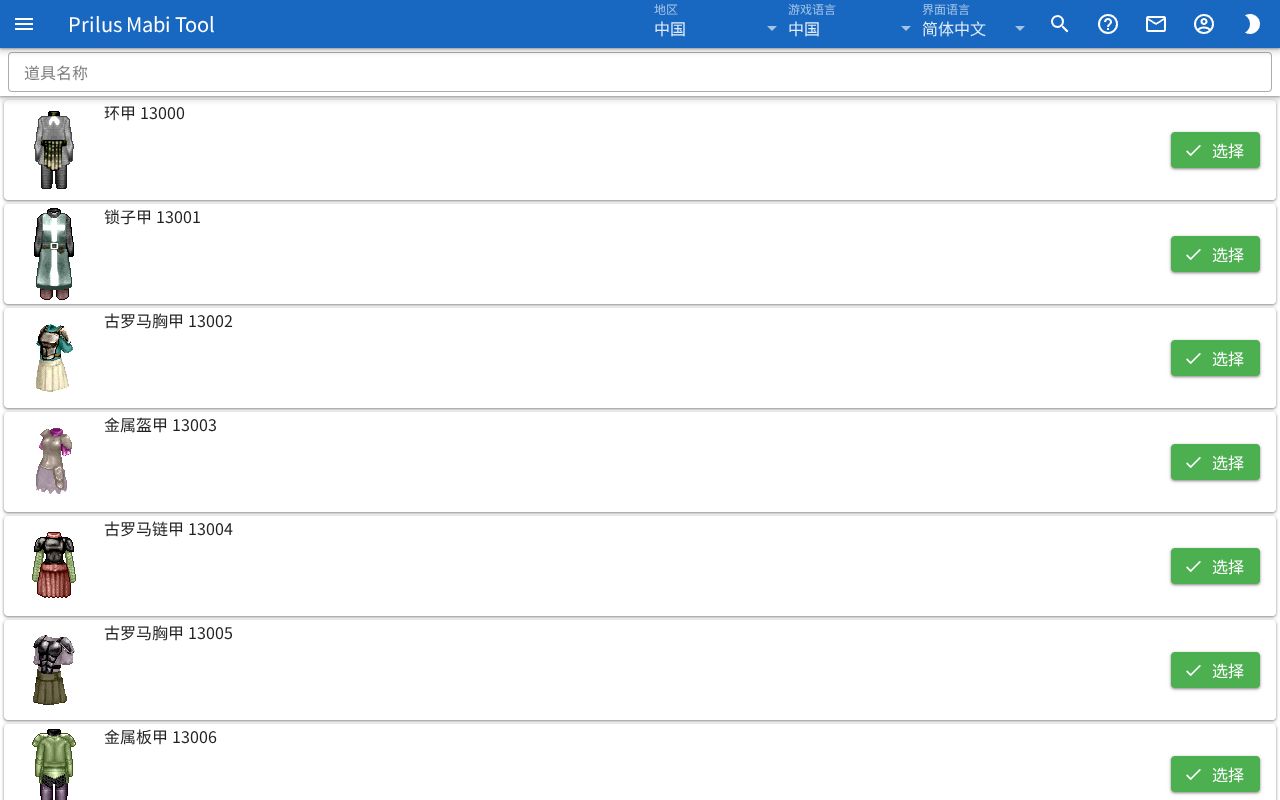Image resolution: width=1280 pixels, height=800 pixels.
Task: Click the 古罗马链甲 13004 item name
Action: pyautogui.click(x=168, y=529)
